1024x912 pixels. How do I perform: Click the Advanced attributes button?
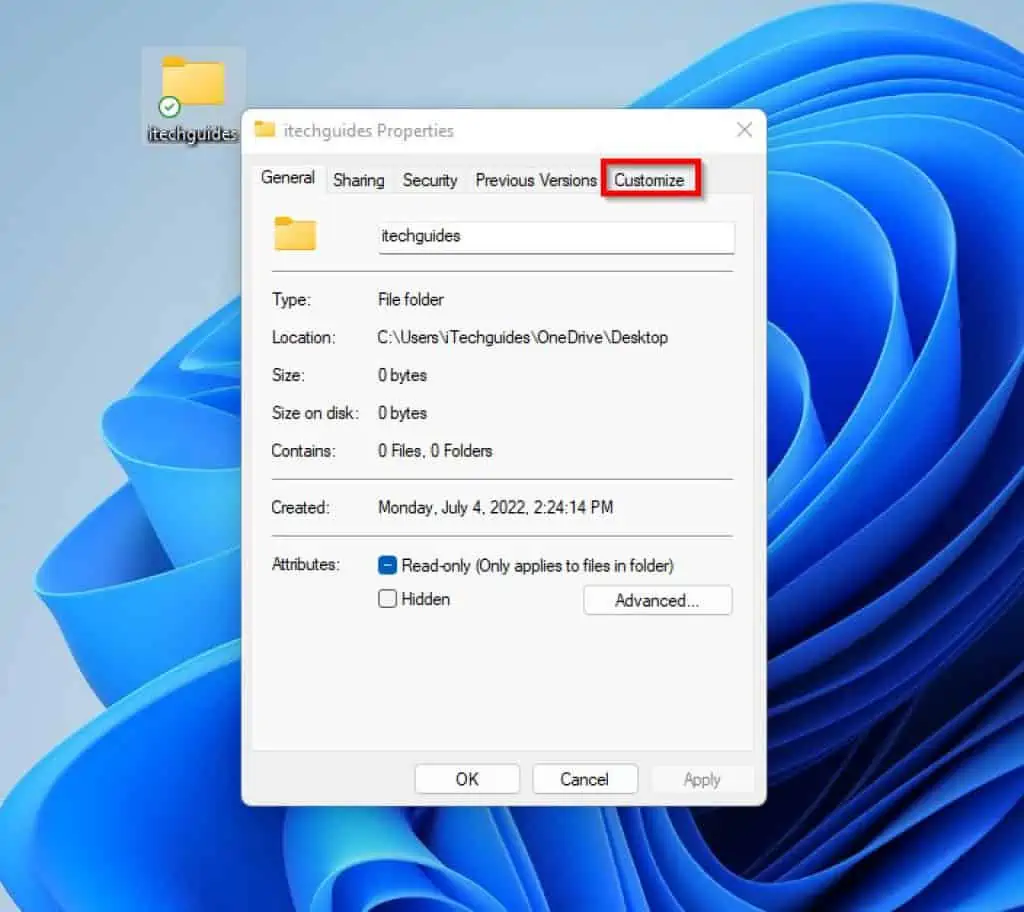tap(657, 600)
